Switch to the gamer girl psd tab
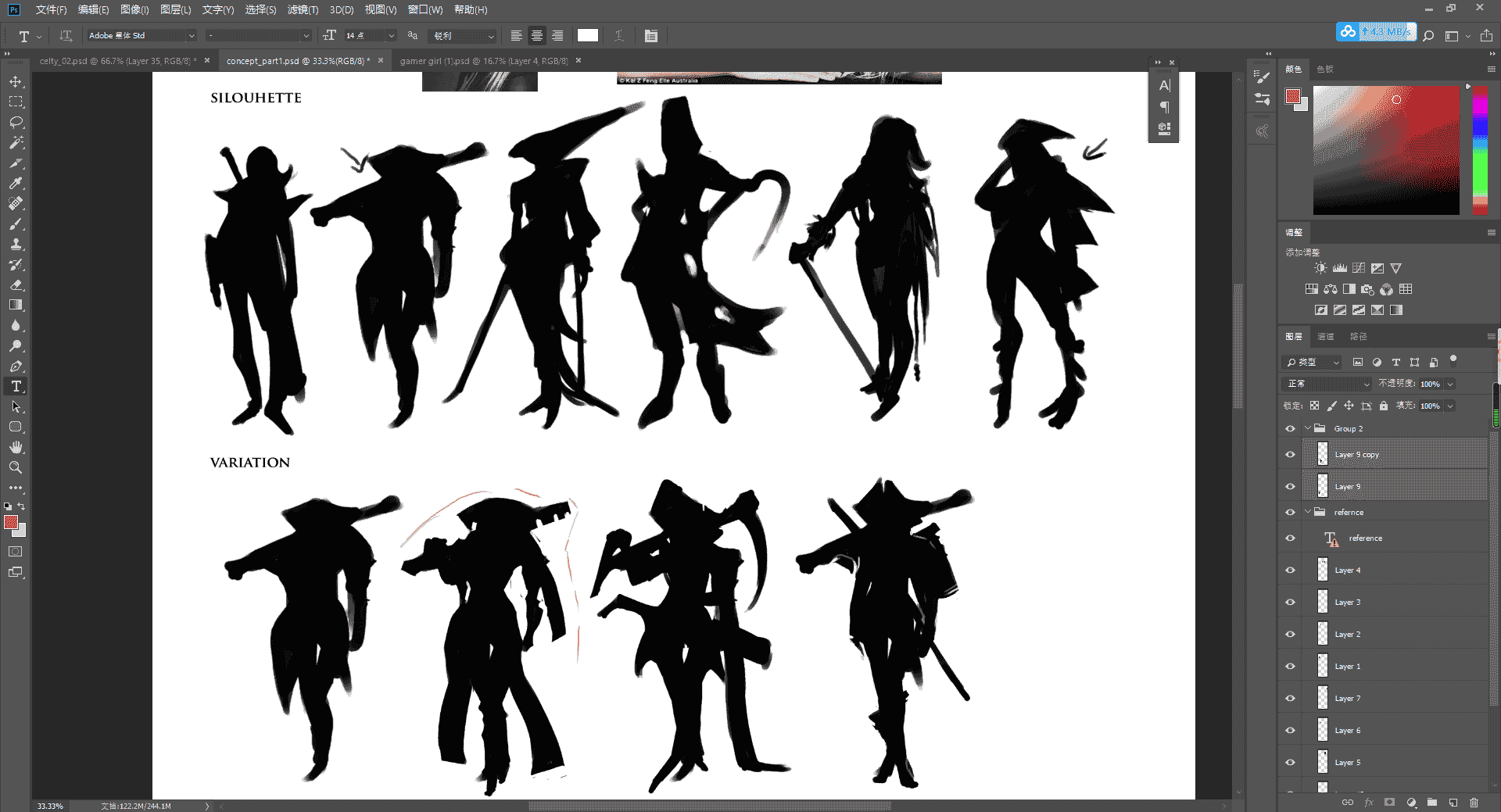The width and height of the screenshot is (1501, 812). tap(484, 61)
